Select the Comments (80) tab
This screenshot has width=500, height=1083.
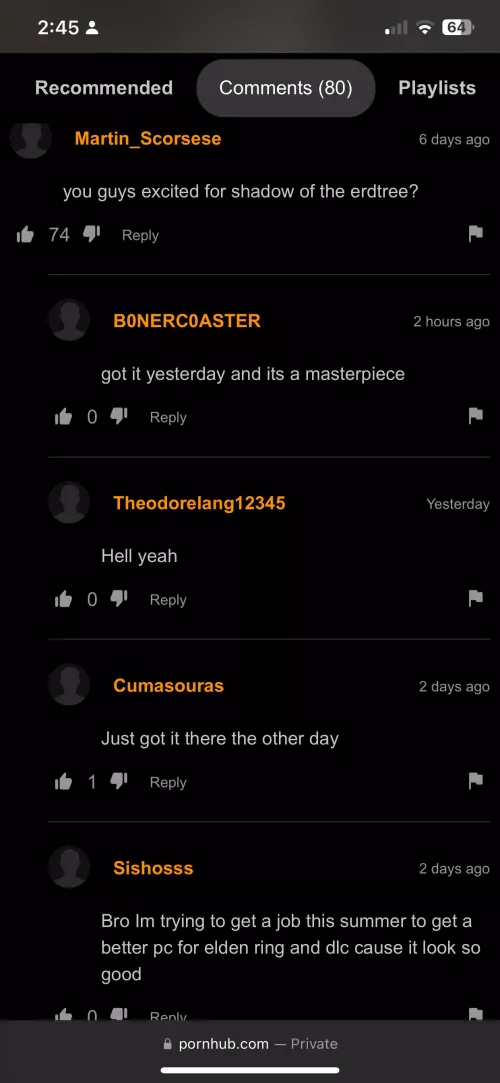point(286,88)
